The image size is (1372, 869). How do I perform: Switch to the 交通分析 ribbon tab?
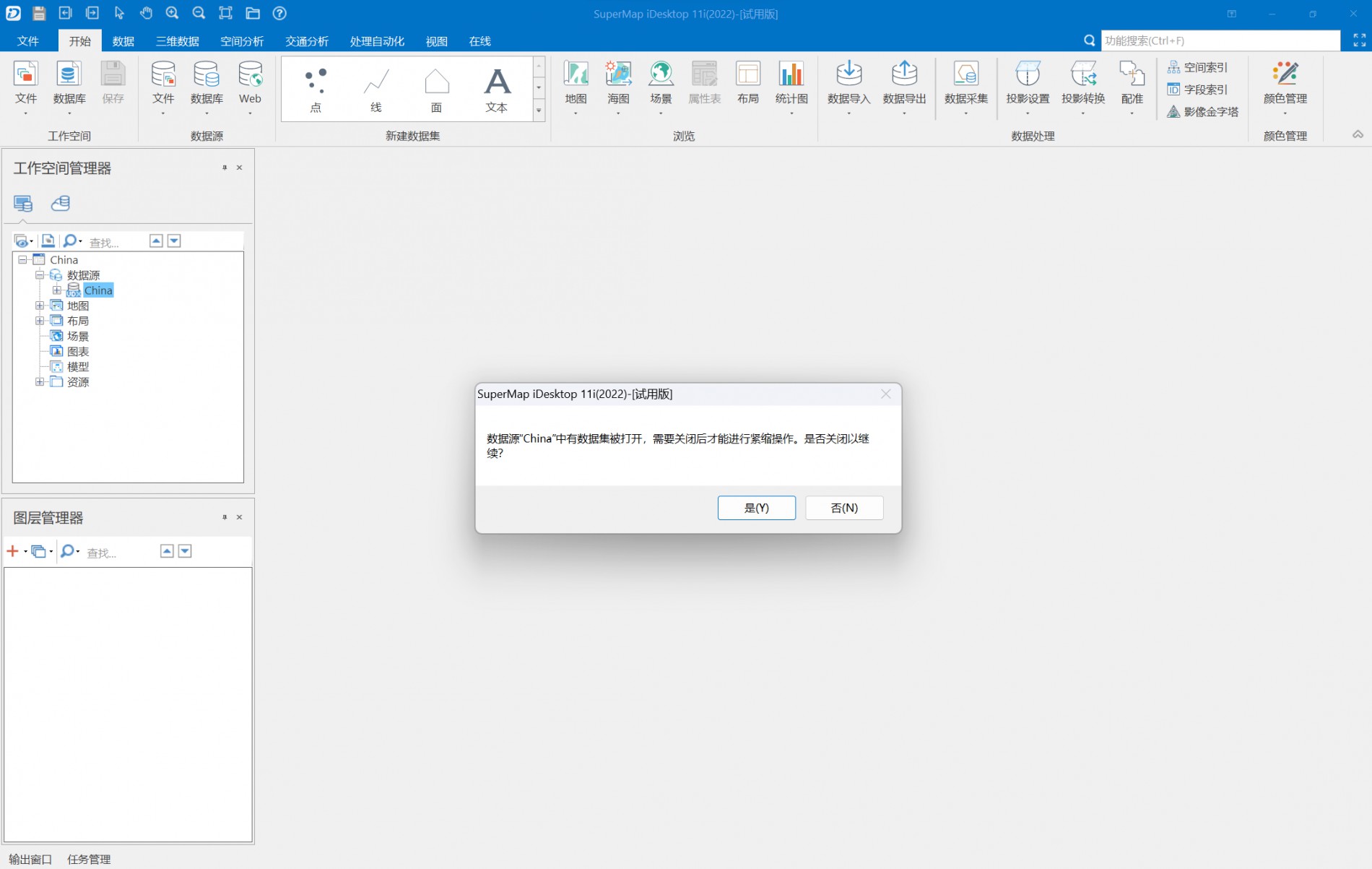pos(307,41)
